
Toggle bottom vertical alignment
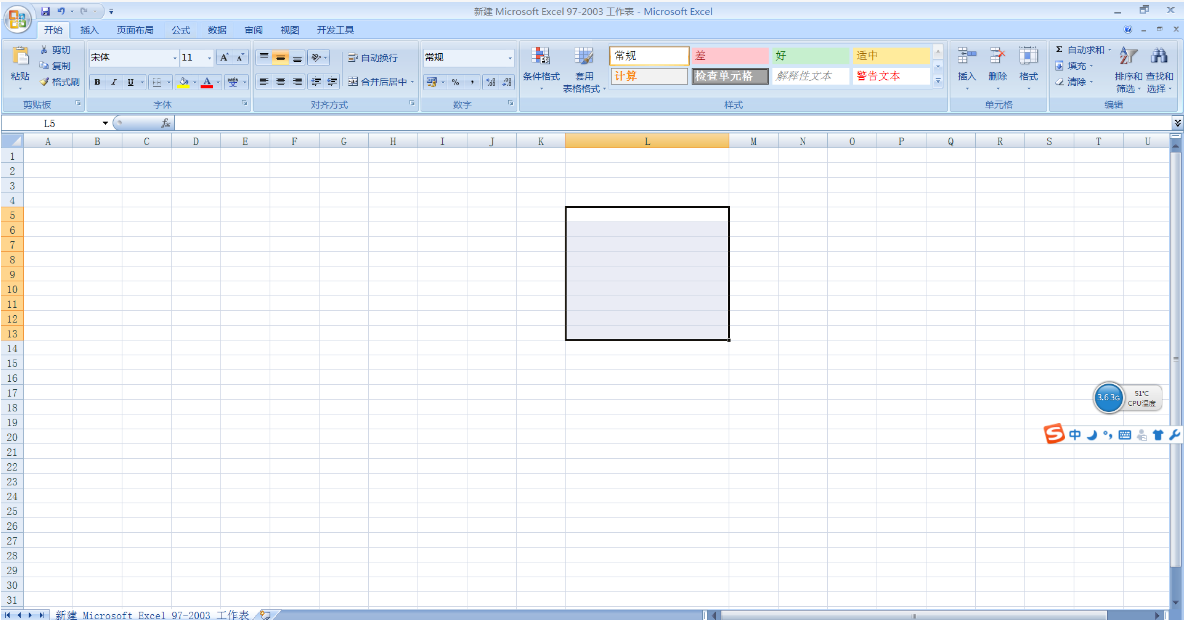(x=297, y=57)
